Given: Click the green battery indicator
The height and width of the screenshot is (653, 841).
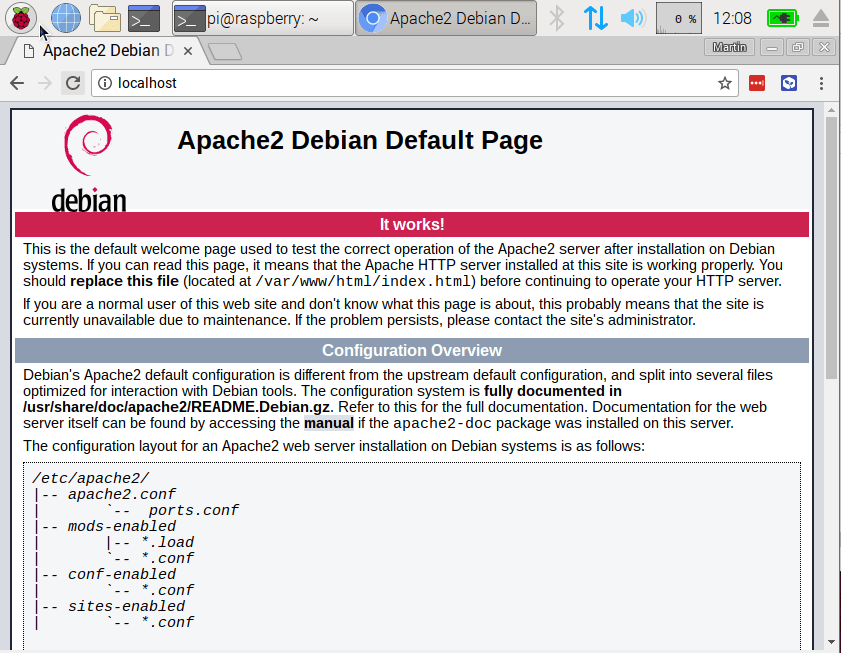Looking at the screenshot, I should pos(783,18).
